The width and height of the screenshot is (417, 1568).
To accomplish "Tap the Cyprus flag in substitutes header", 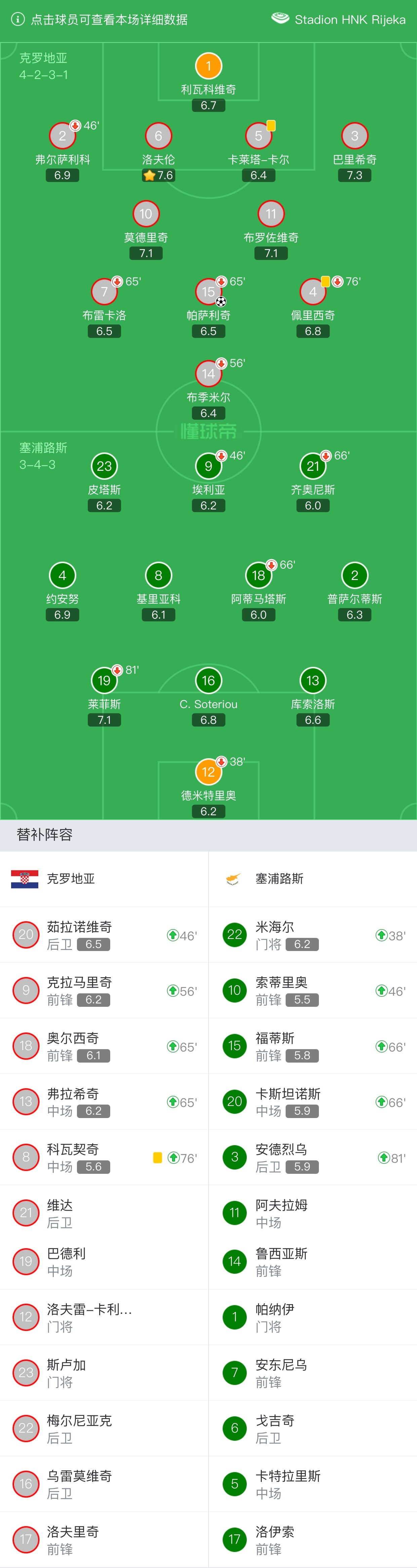I will [233, 879].
